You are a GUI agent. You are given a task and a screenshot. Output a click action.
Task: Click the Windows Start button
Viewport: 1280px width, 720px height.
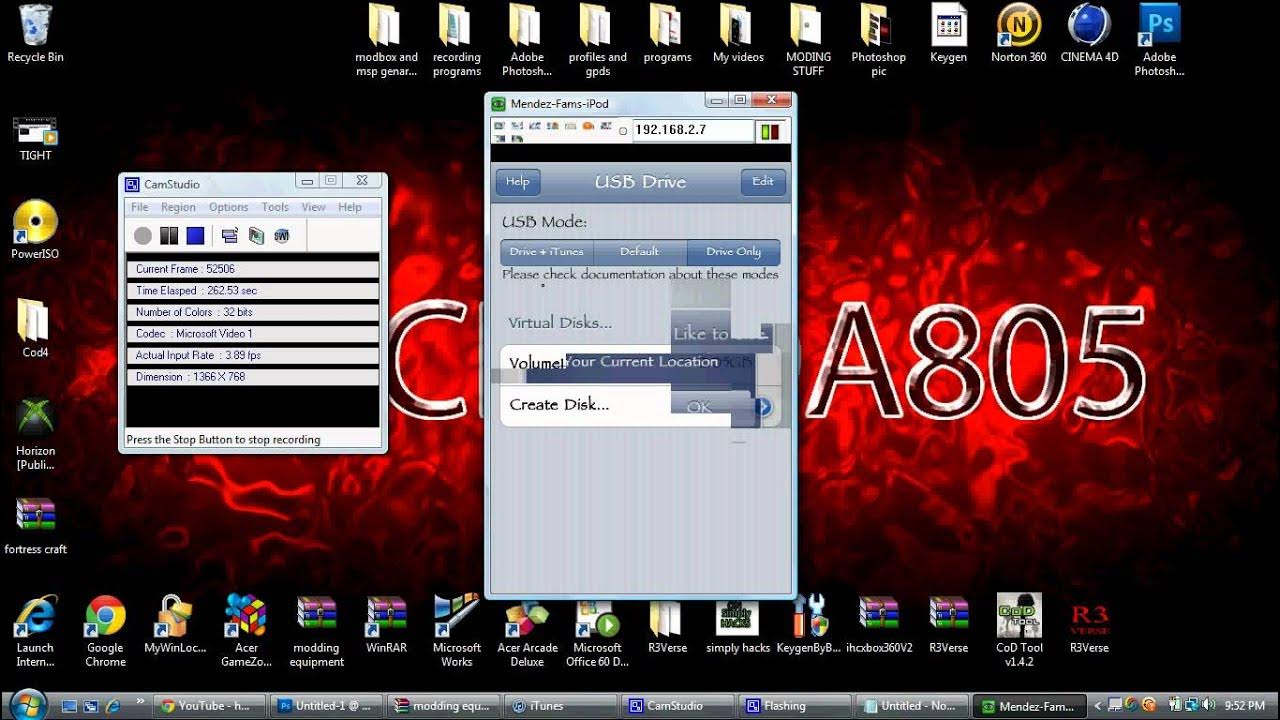[28, 705]
